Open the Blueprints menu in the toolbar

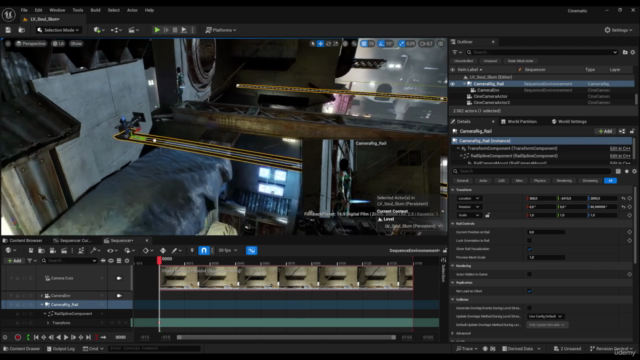point(116,30)
